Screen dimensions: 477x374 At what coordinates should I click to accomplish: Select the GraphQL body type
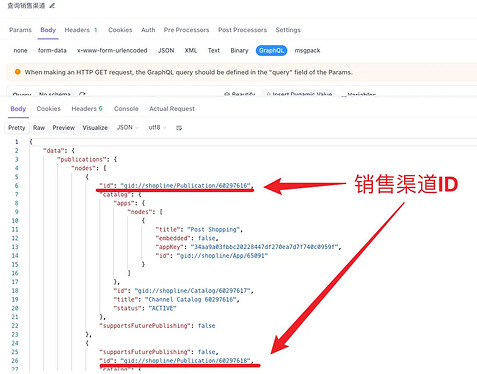click(271, 51)
